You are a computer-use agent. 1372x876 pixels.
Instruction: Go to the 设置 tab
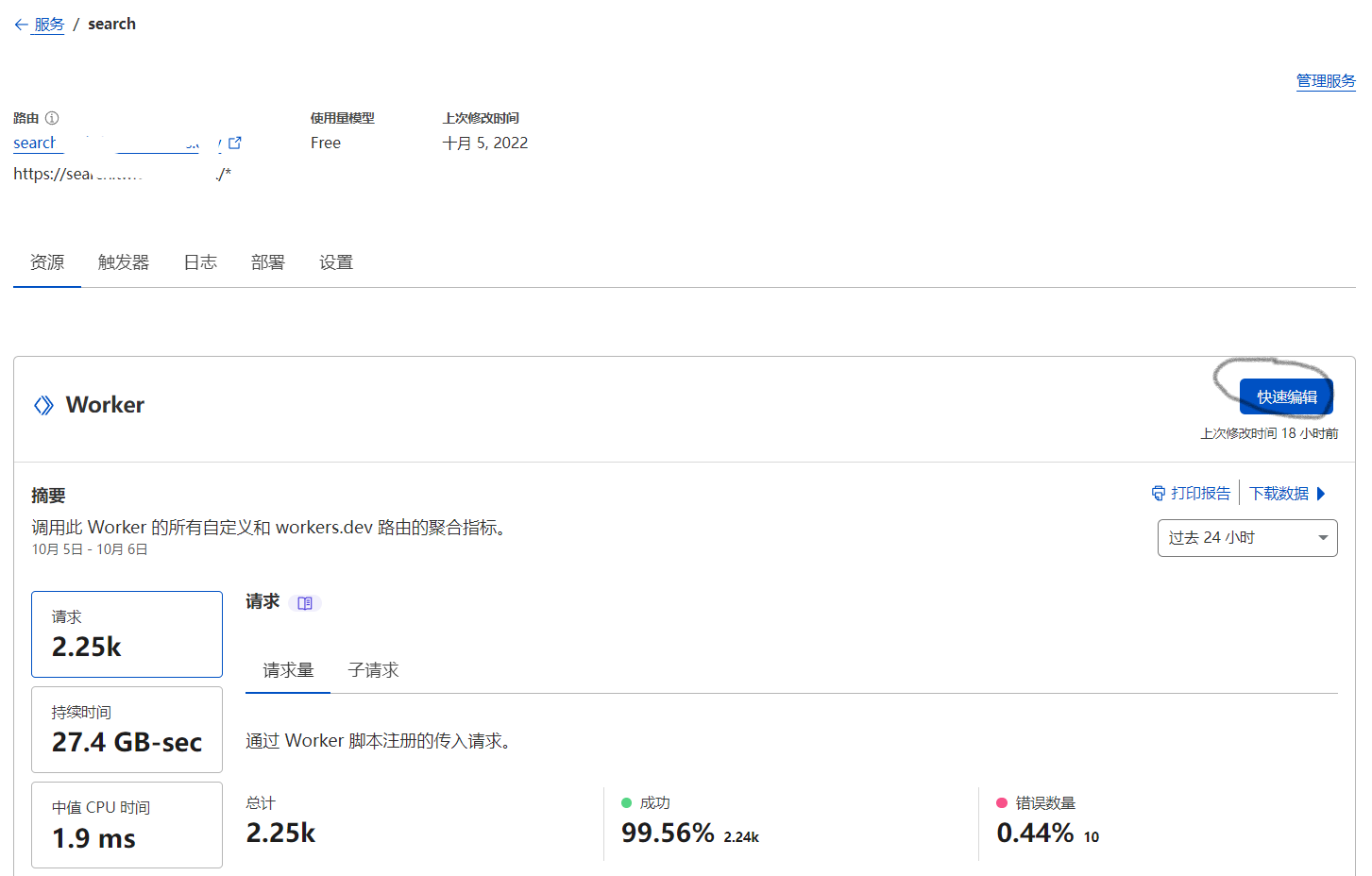click(336, 262)
